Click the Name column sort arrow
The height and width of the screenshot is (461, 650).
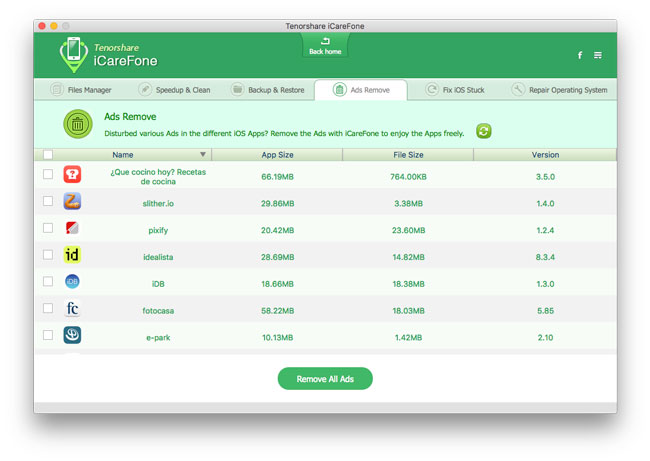203,155
